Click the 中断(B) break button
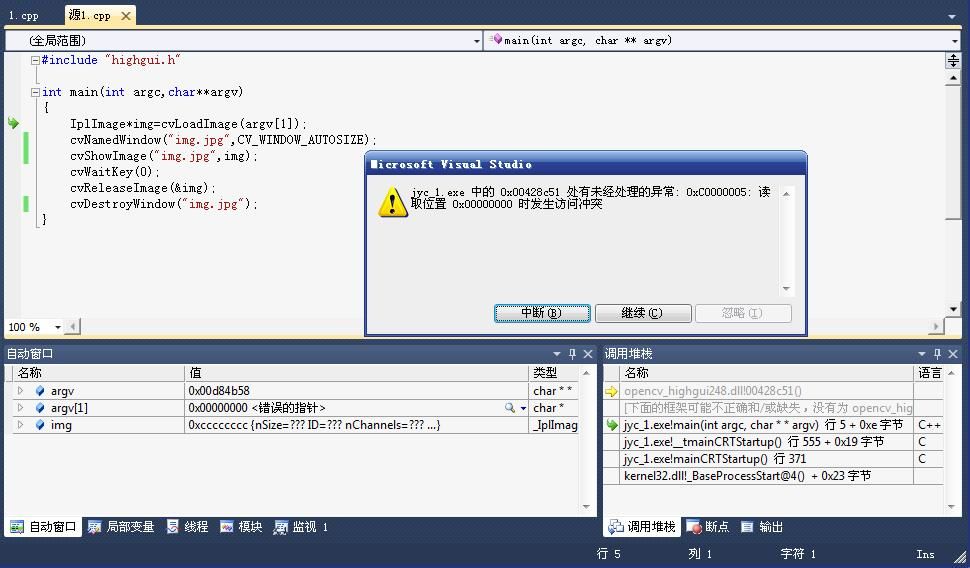The height and width of the screenshot is (568, 970). click(x=542, y=313)
